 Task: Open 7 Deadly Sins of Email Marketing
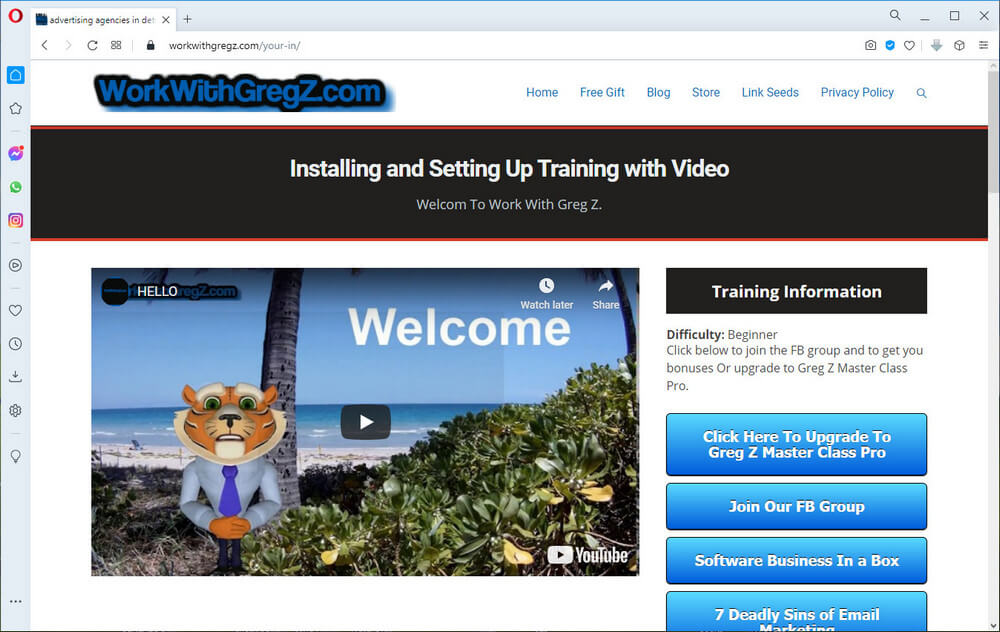(797, 612)
